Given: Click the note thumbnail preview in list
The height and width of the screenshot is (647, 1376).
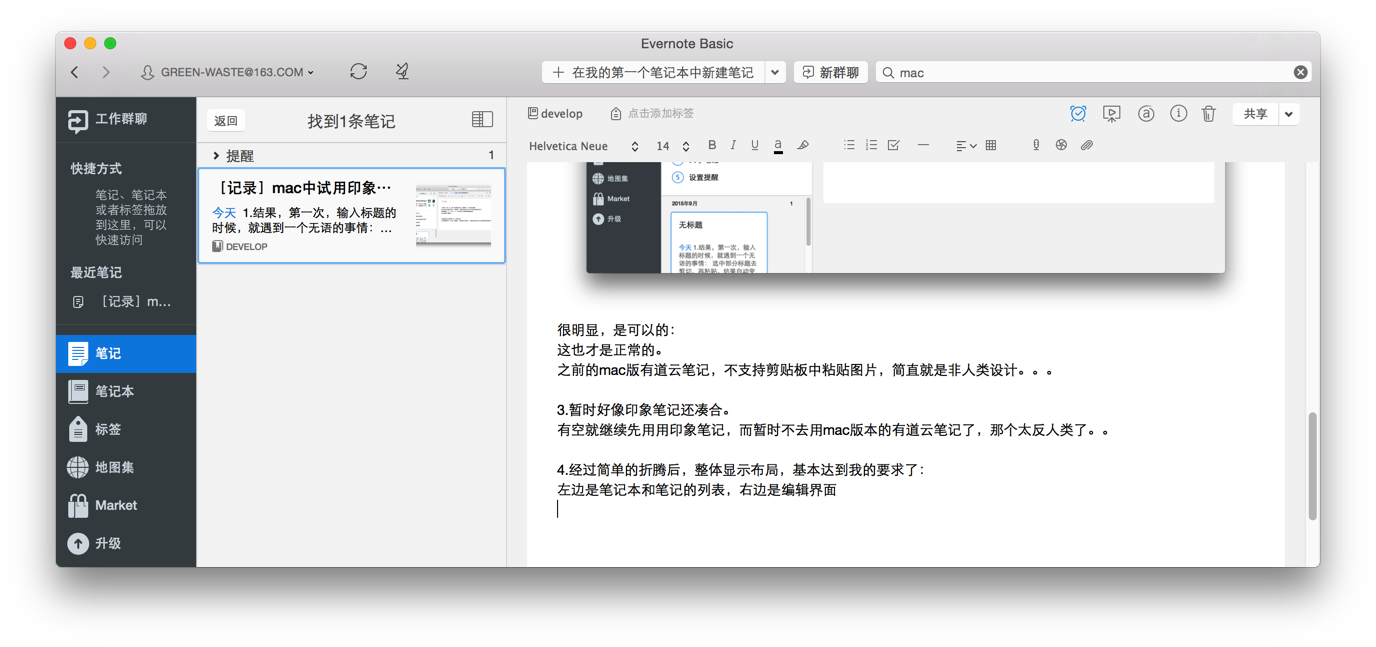Looking at the screenshot, I should pos(453,216).
